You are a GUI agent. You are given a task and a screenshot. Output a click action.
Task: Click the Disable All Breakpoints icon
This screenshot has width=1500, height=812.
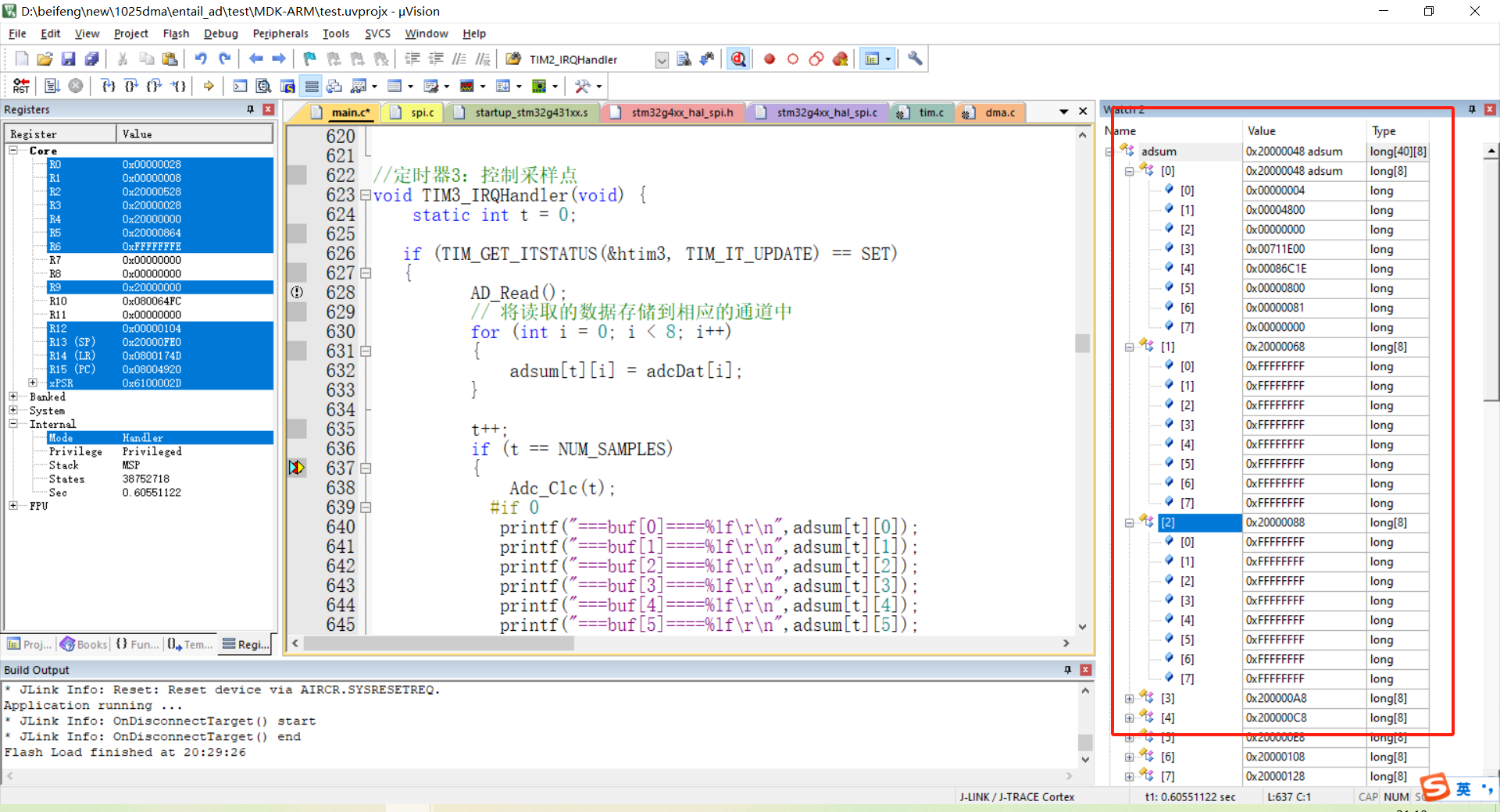click(x=816, y=59)
